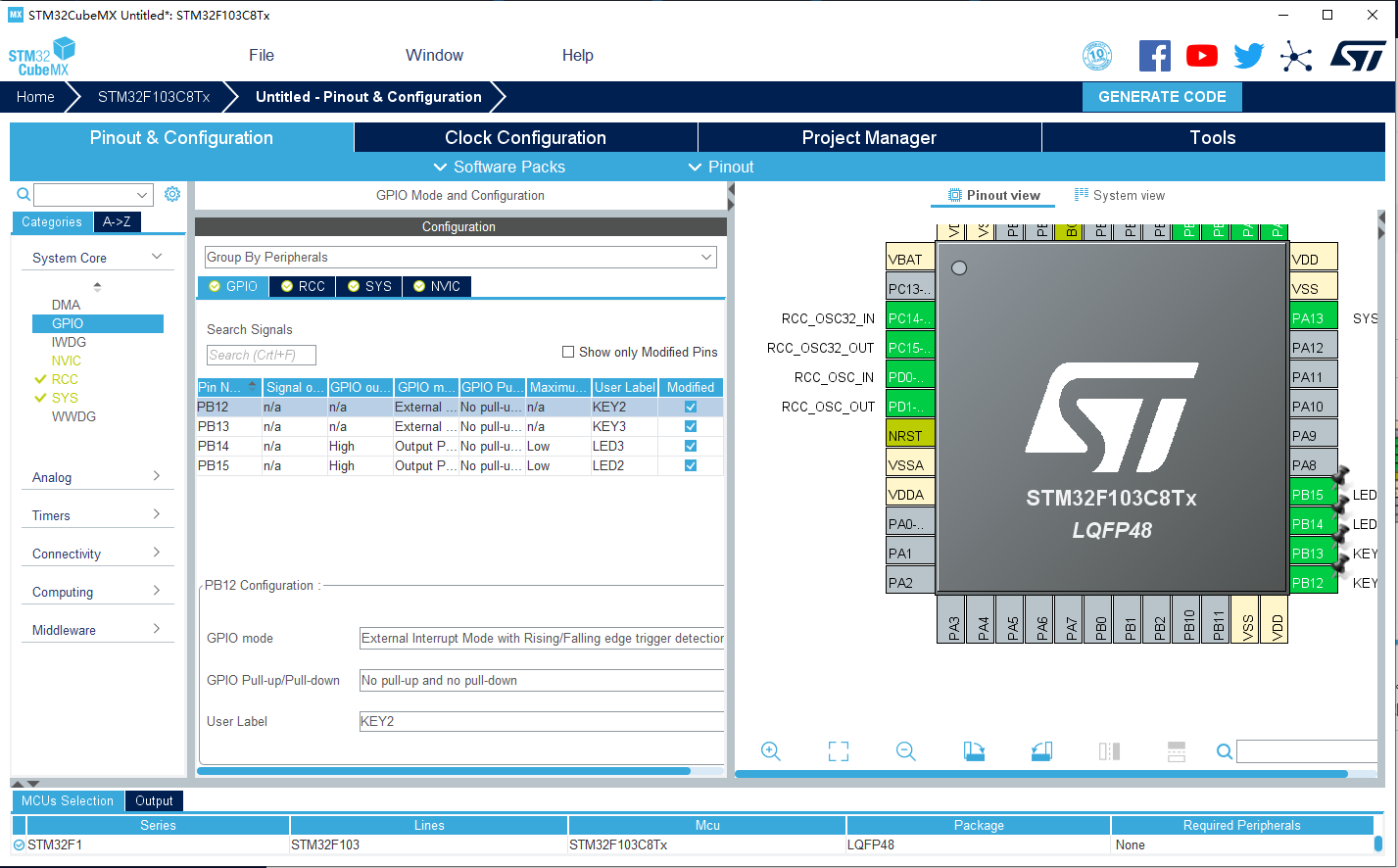
Task: Click the pin search magnifier icon
Action: point(1225,751)
